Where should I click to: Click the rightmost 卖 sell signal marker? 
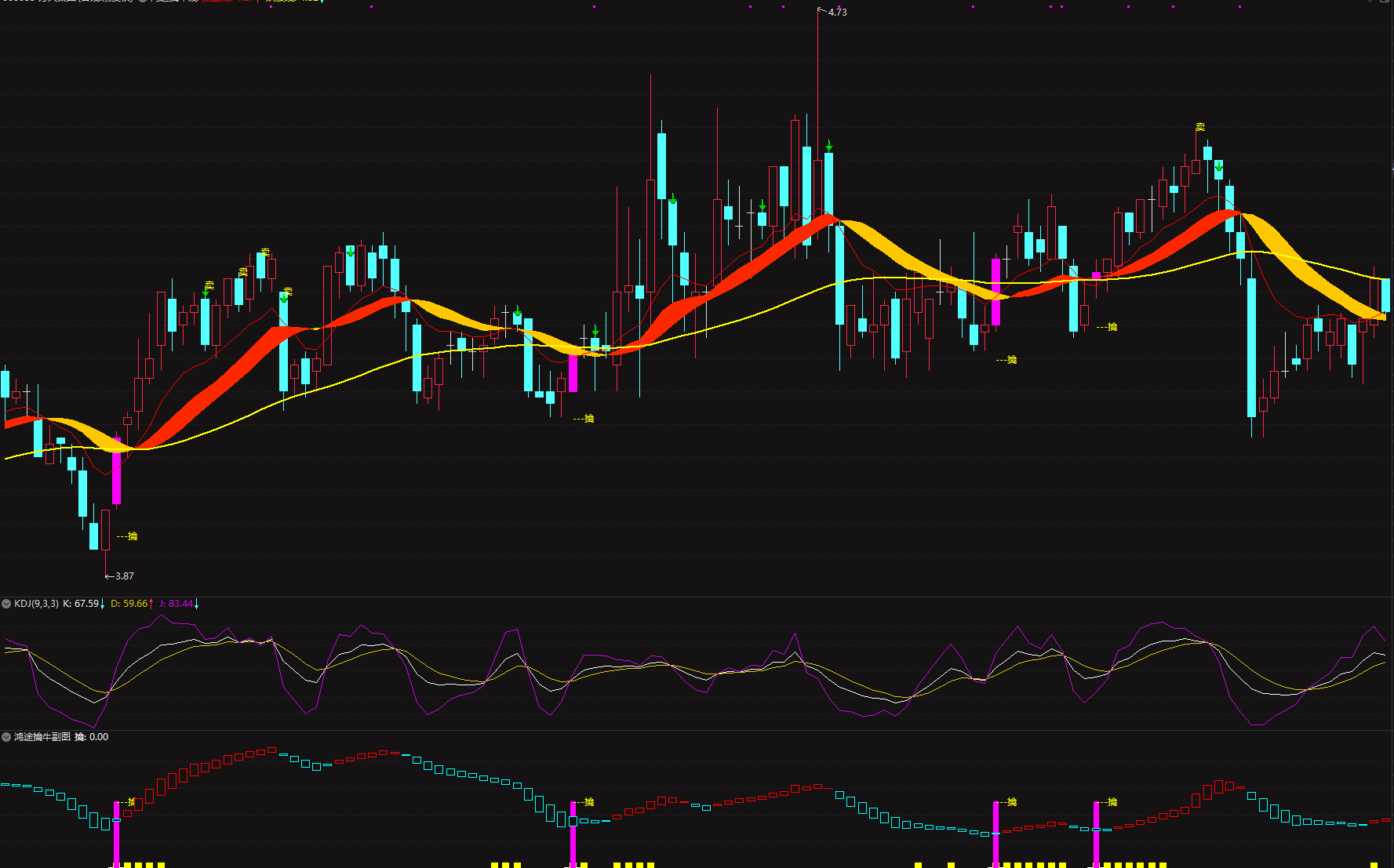(x=1200, y=127)
